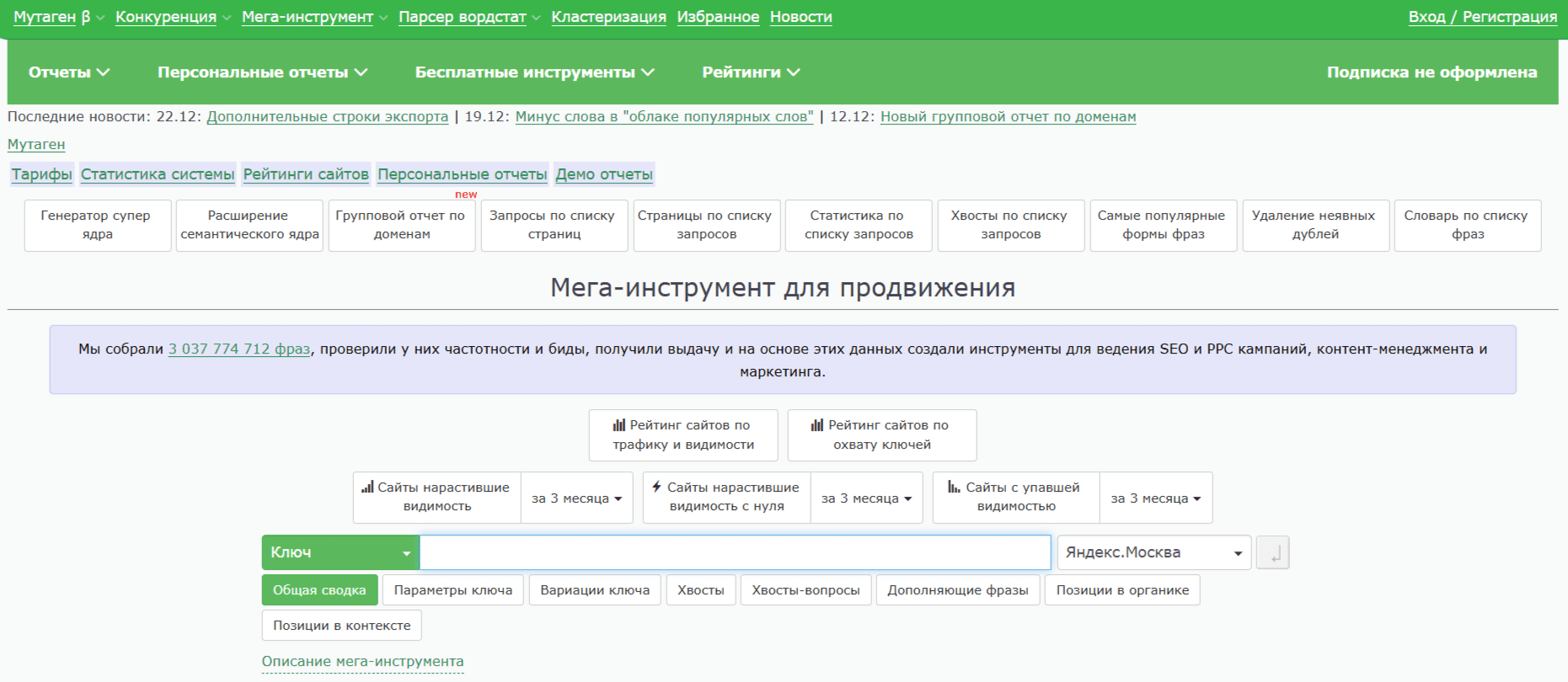Open Словарь по списку фраз tool
The height and width of the screenshot is (682, 1568).
[1468, 226]
